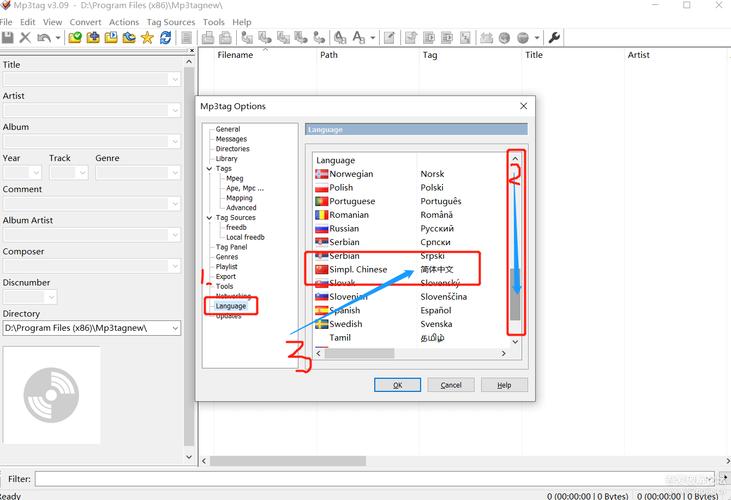Image resolution: width=731 pixels, height=500 pixels.
Task: Open the View menu
Action: (52, 22)
